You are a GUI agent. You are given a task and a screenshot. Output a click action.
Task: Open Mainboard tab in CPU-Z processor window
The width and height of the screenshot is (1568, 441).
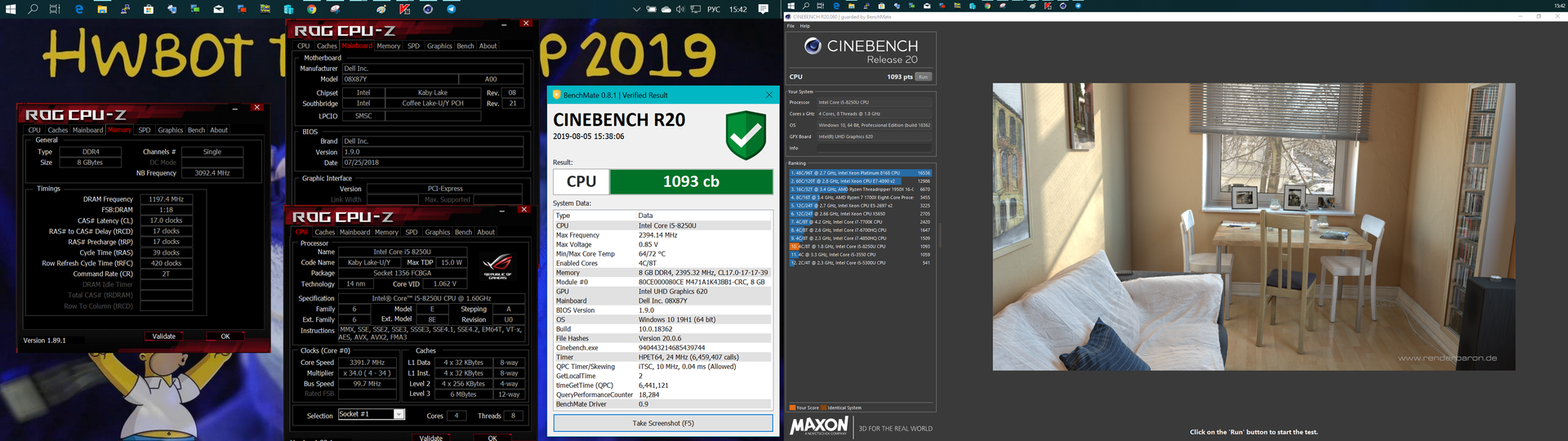[355, 232]
